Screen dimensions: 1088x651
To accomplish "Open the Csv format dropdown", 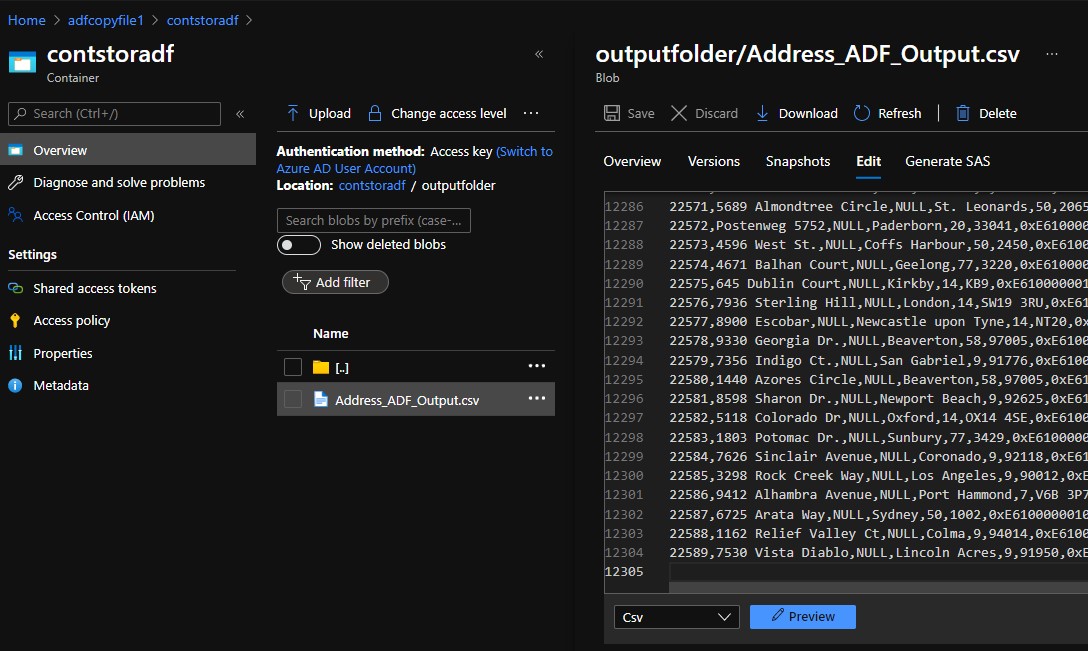I will [x=677, y=617].
